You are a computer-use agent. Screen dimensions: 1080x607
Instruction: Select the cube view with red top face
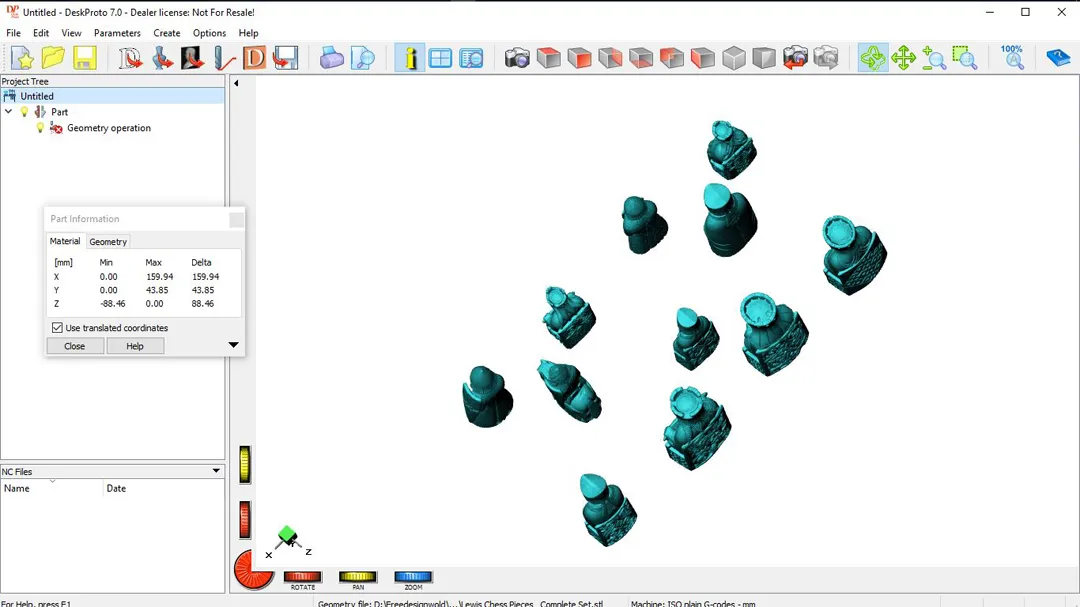(548, 58)
